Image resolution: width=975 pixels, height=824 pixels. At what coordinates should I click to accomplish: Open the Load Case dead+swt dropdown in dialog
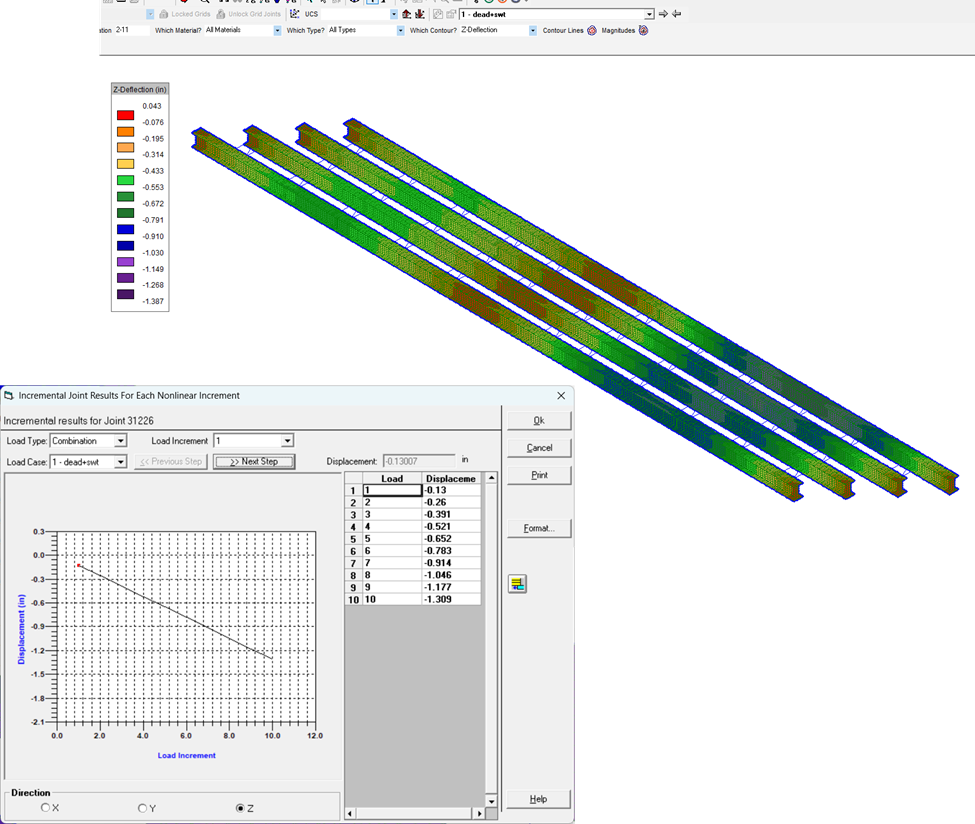point(121,462)
